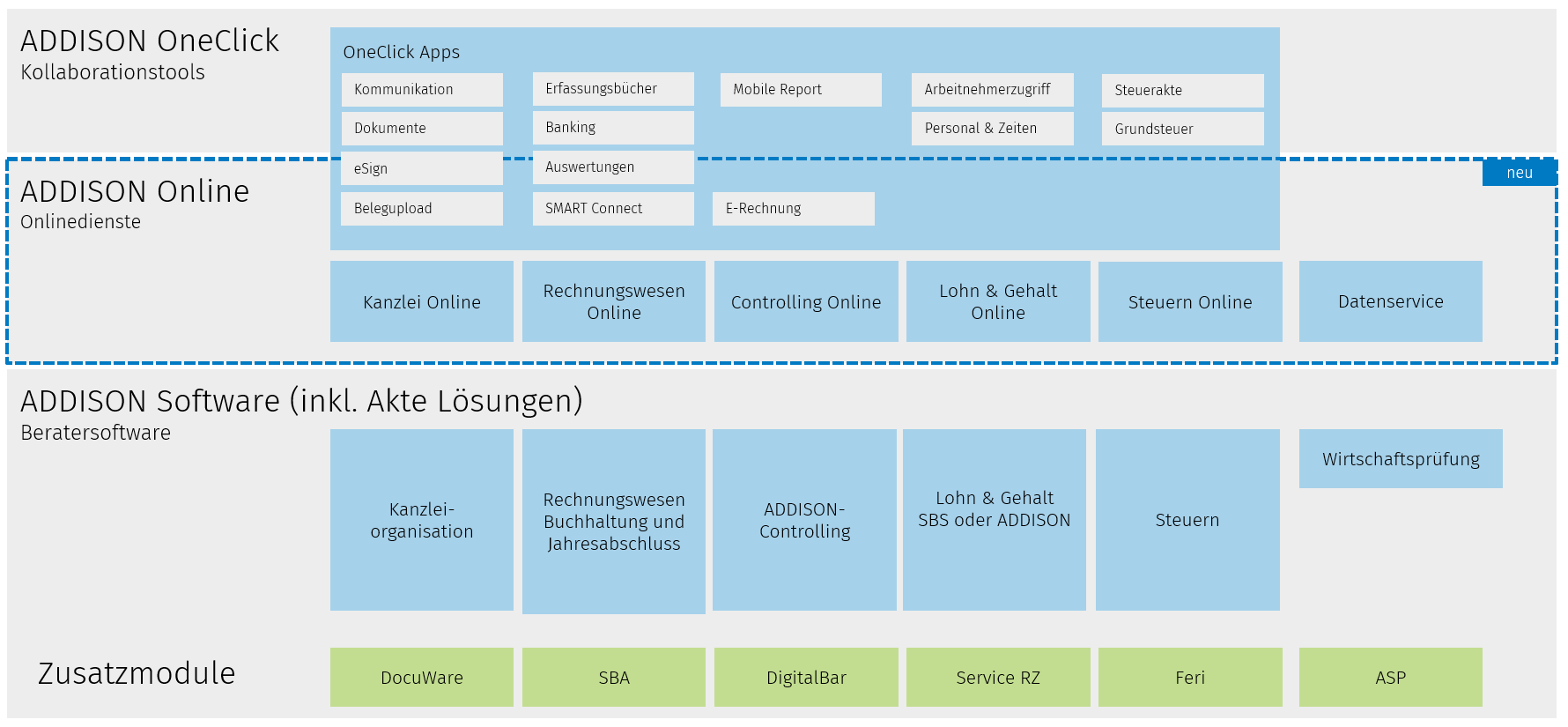This screenshot has height=727, width=1568.
Task: Click the Wirtschaftsprüfung tile
Action: 1401,459
